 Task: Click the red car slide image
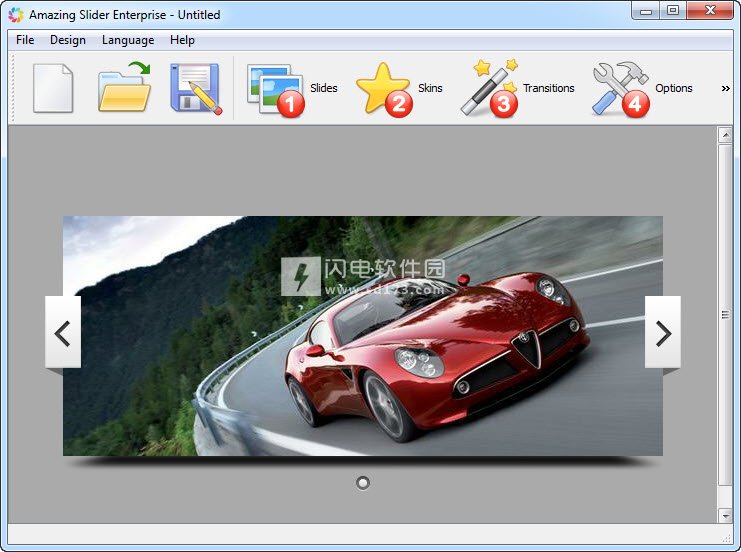click(363, 336)
